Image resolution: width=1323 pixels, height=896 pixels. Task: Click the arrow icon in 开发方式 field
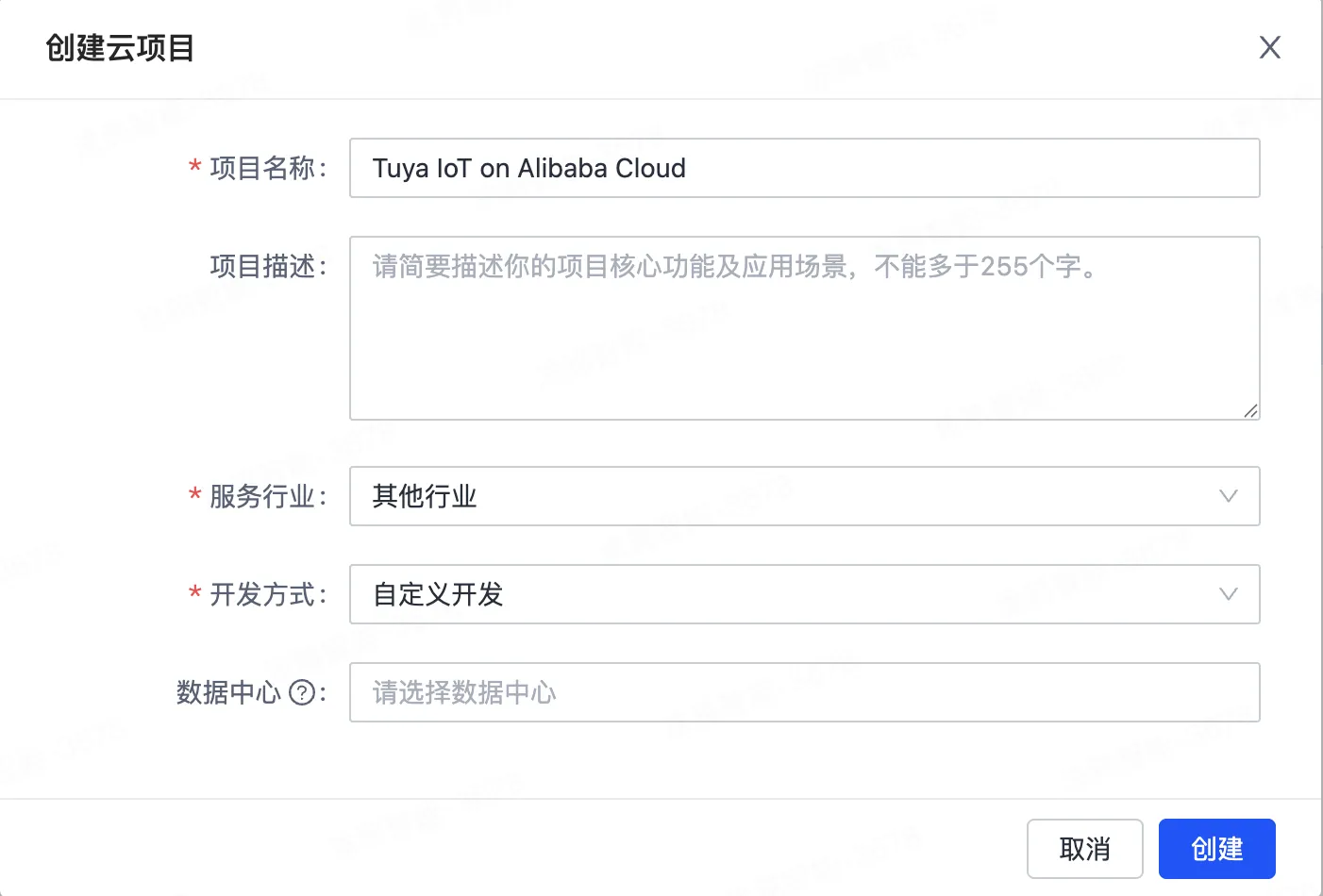coord(1228,594)
